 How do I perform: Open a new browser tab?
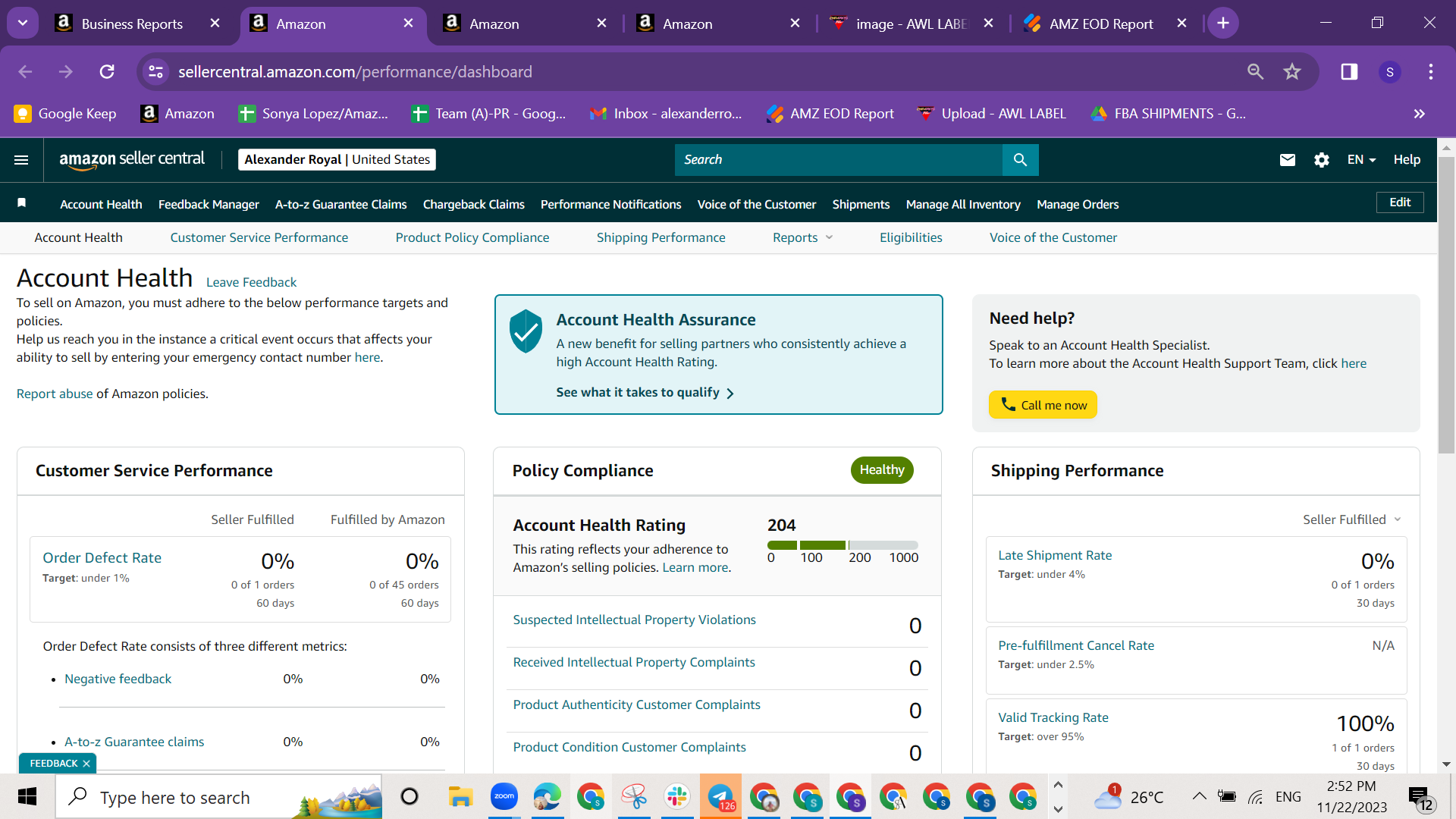click(1223, 24)
